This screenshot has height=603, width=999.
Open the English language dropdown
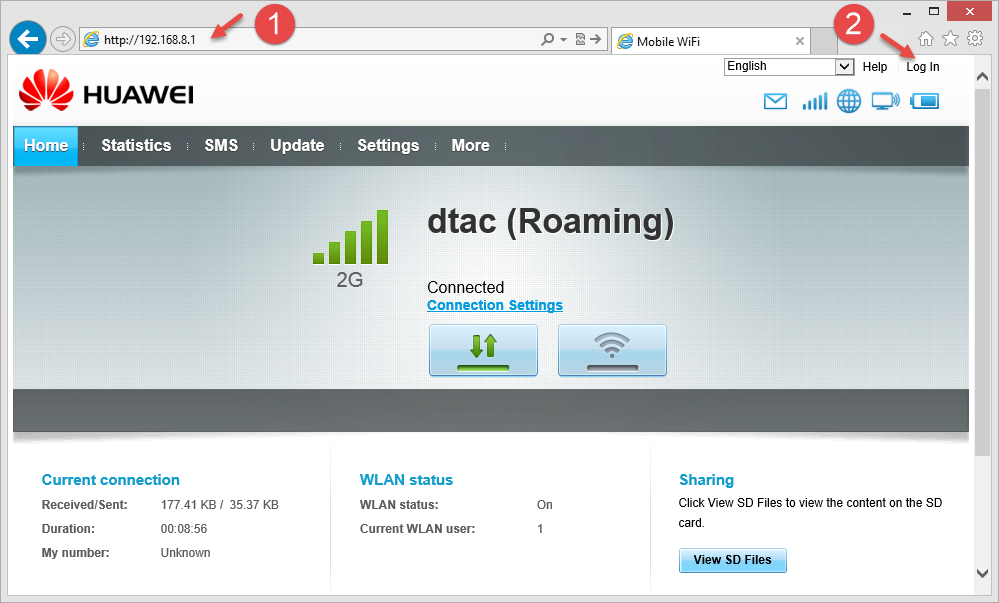click(x=789, y=66)
